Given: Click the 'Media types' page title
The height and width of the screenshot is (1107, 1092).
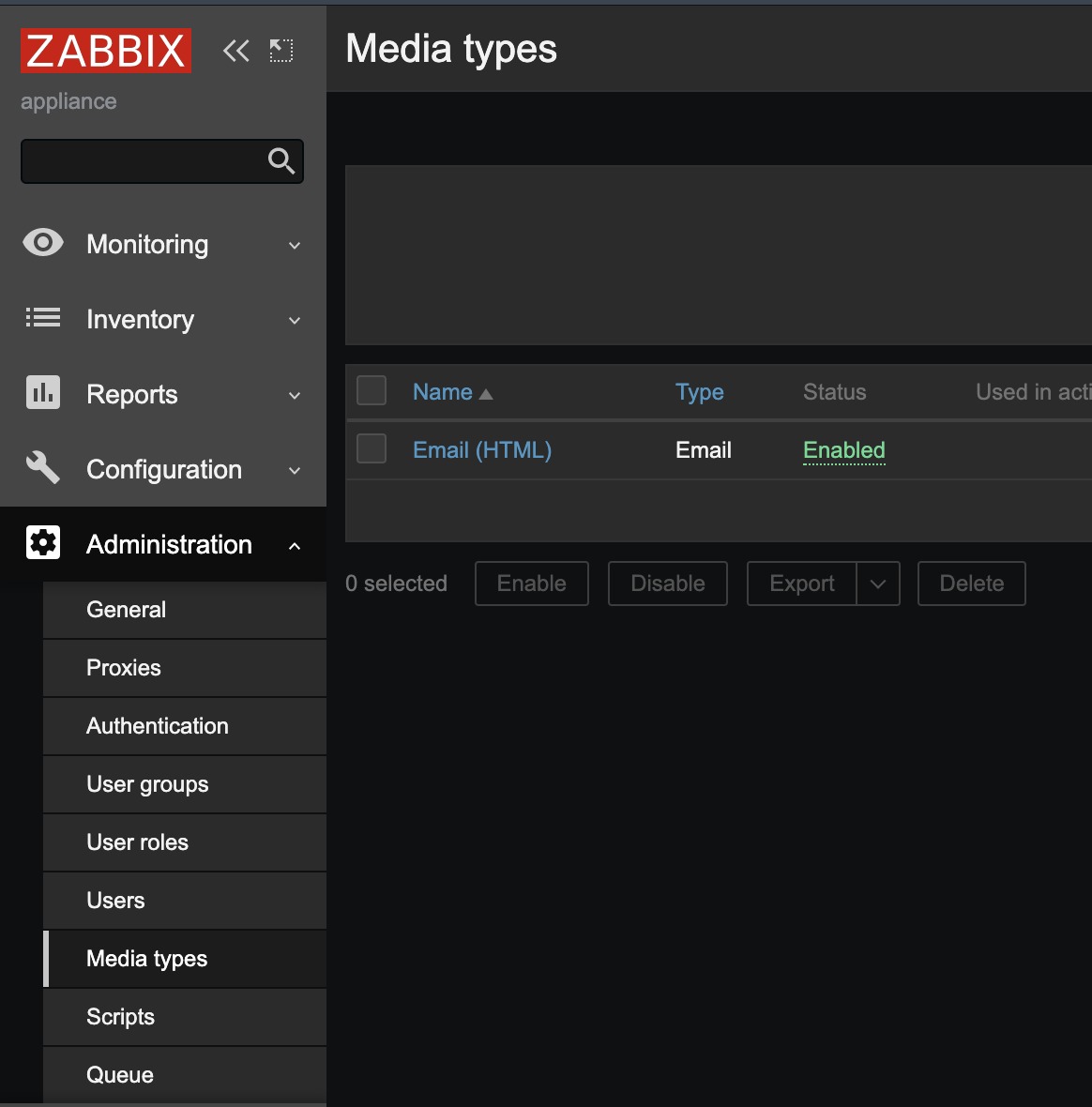Looking at the screenshot, I should pos(451,50).
